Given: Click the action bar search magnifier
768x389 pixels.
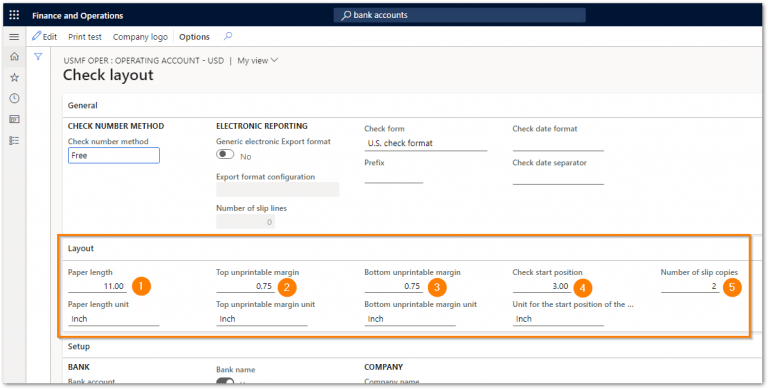Looking at the screenshot, I should pos(228,36).
